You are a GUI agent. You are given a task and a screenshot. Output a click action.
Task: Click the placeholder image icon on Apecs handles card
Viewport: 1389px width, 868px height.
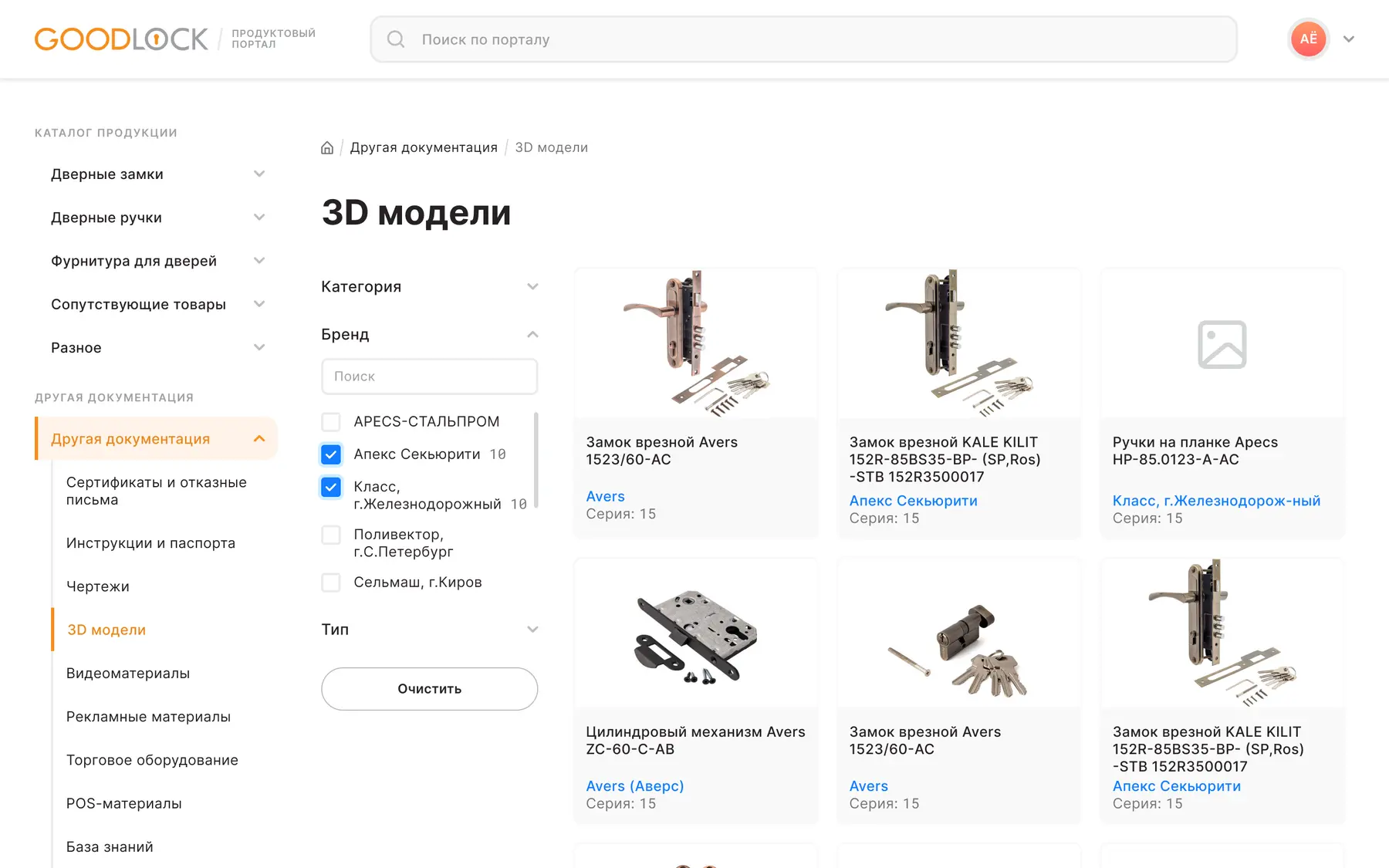pos(1222,344)
